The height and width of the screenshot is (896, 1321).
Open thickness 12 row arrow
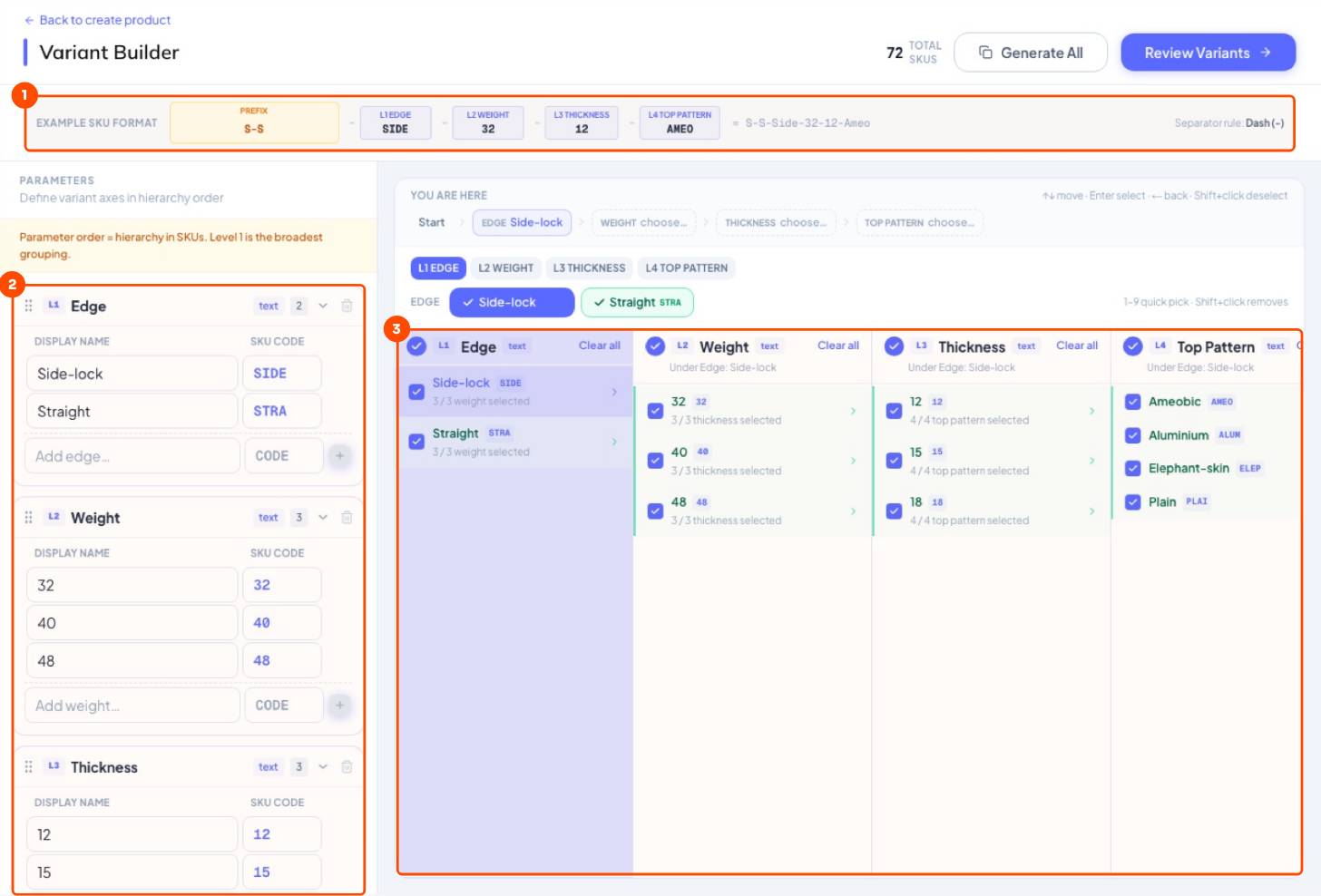point(1091,411)
